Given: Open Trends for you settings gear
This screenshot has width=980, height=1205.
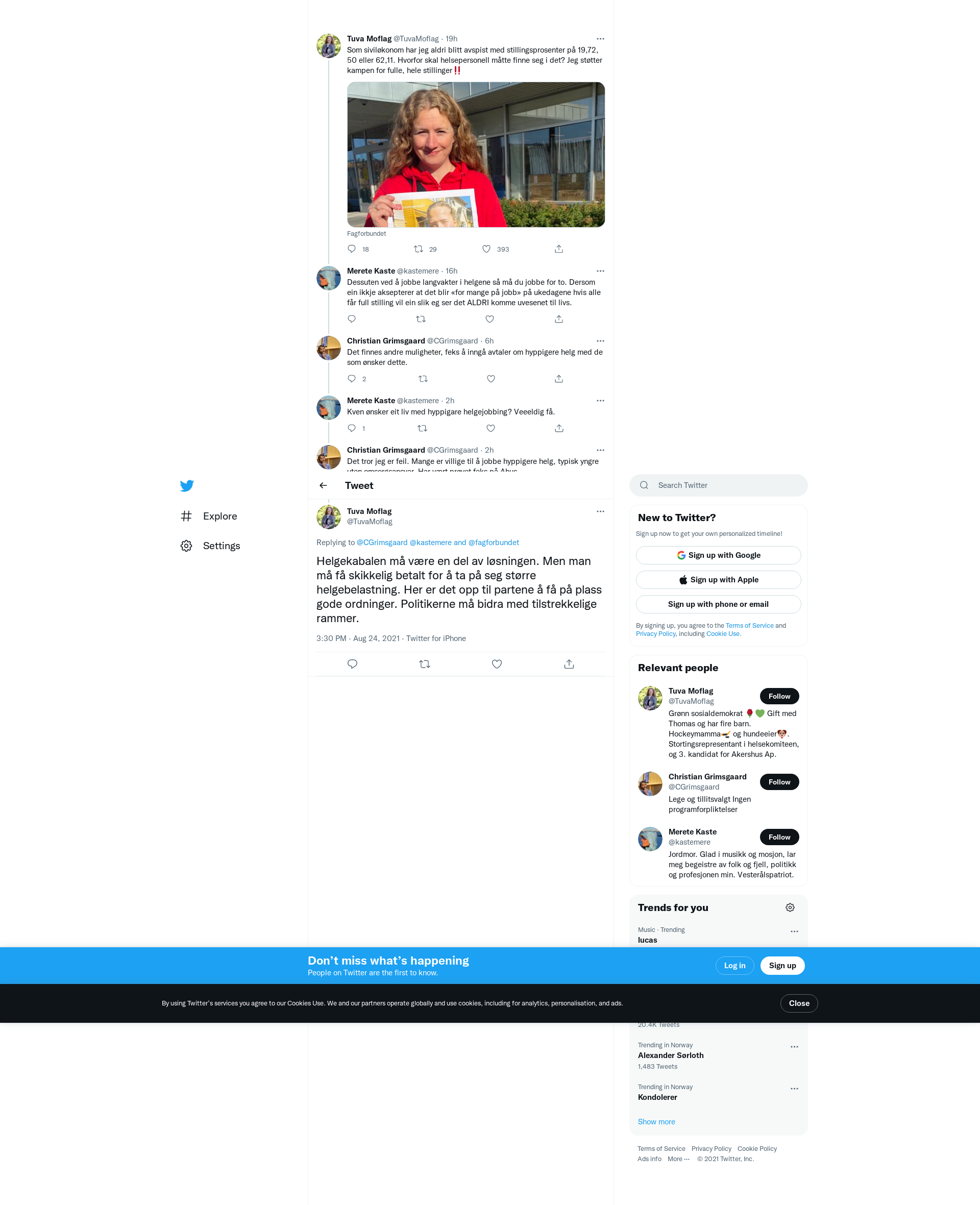Looking at the screenshot, I should click(x=790, y=907).
